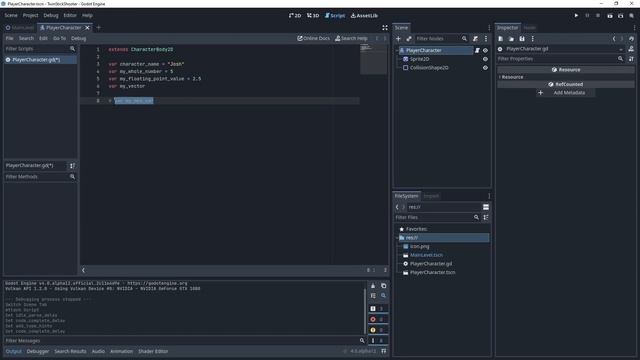Click the Filter Files input field

coord(437,218)
